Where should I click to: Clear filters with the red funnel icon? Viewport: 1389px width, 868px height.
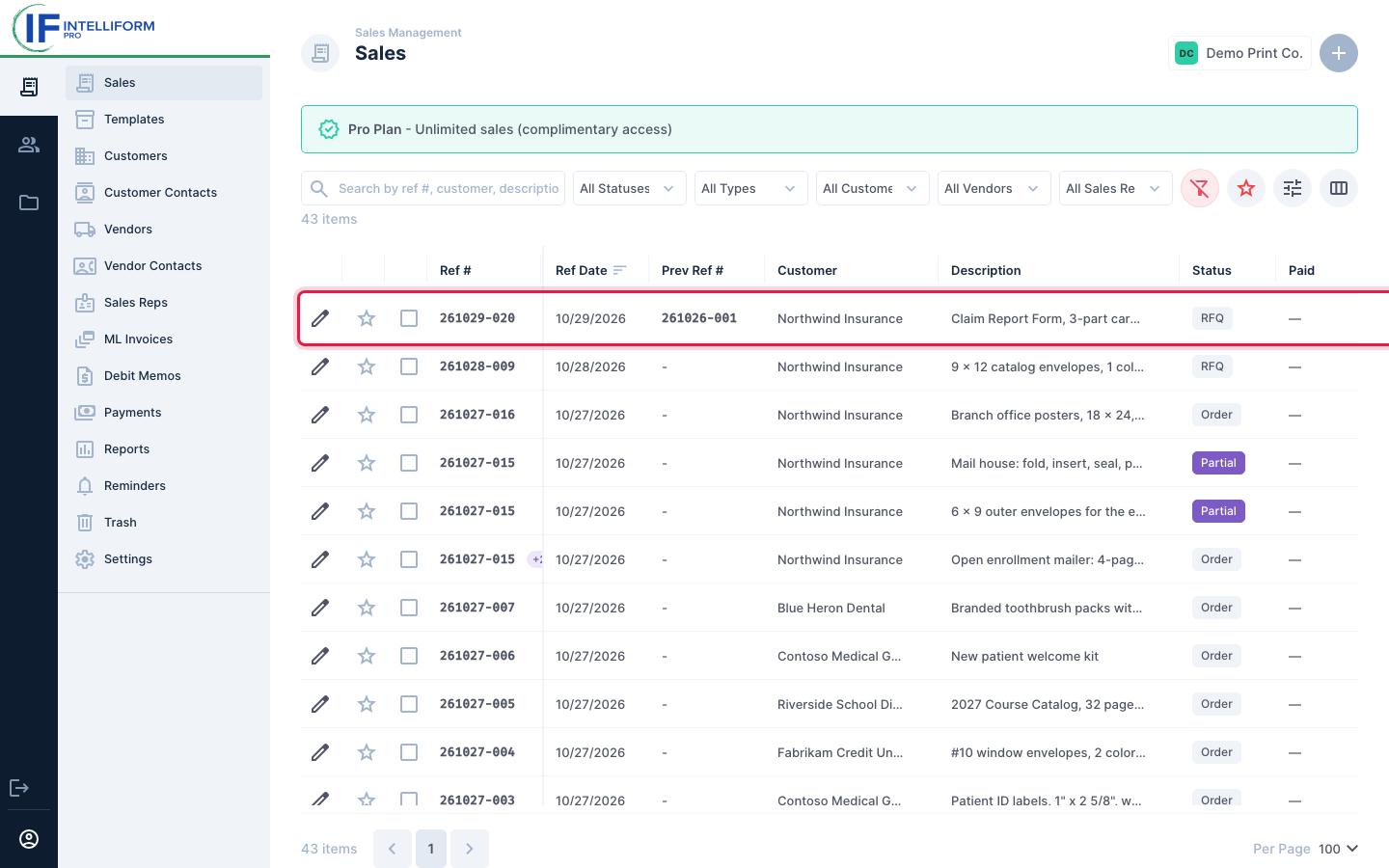(x=1200, y=188)
